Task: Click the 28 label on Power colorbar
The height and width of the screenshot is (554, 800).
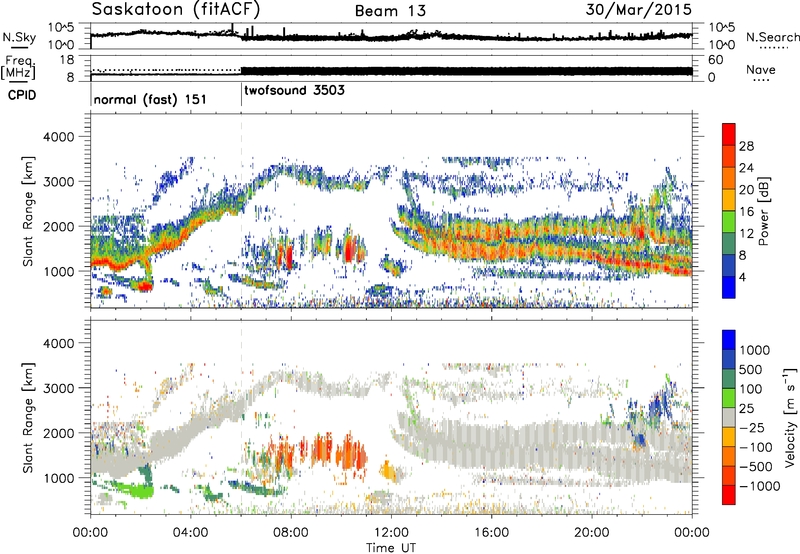Action: click(746, 146)
